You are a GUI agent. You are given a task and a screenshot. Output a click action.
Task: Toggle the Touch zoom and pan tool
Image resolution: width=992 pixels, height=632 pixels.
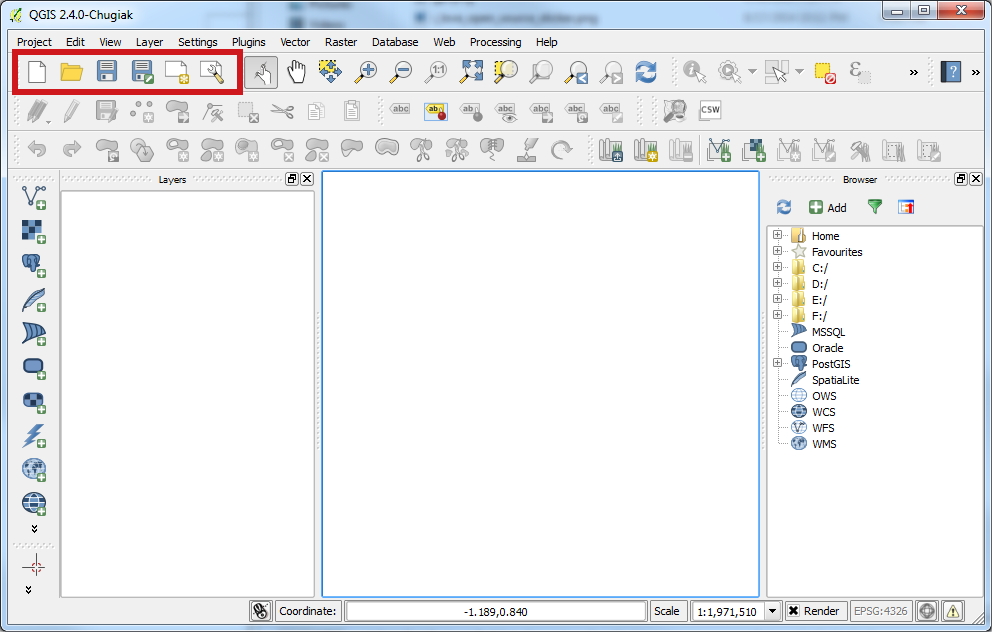(x=261, y=72)
